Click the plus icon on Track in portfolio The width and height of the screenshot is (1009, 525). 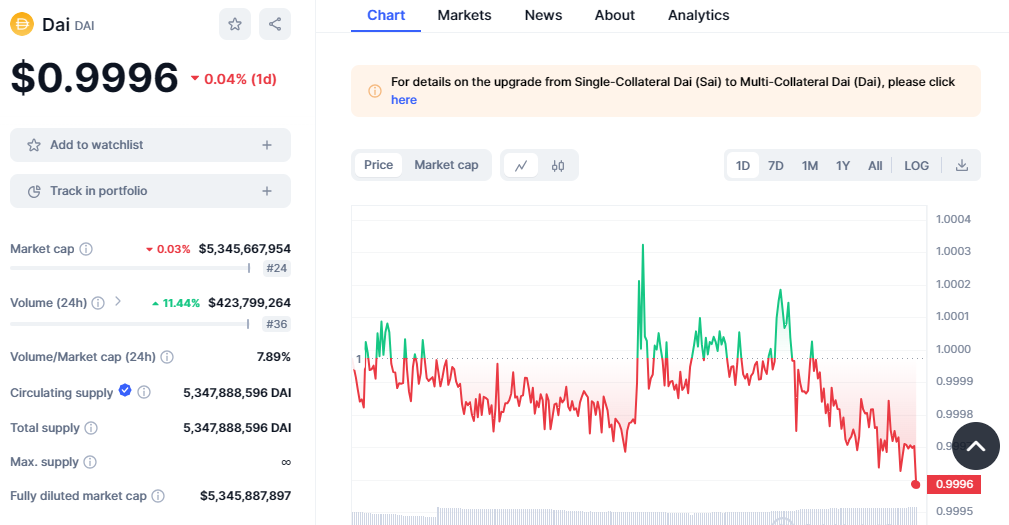coord(267,191)
